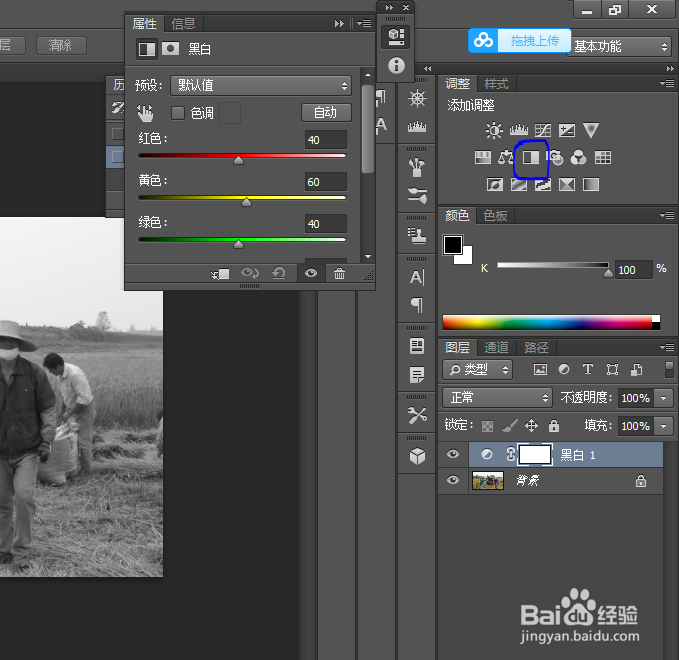679x660 pixels.
Task: Click the 自动 auto button
Action: coord(326,113)
